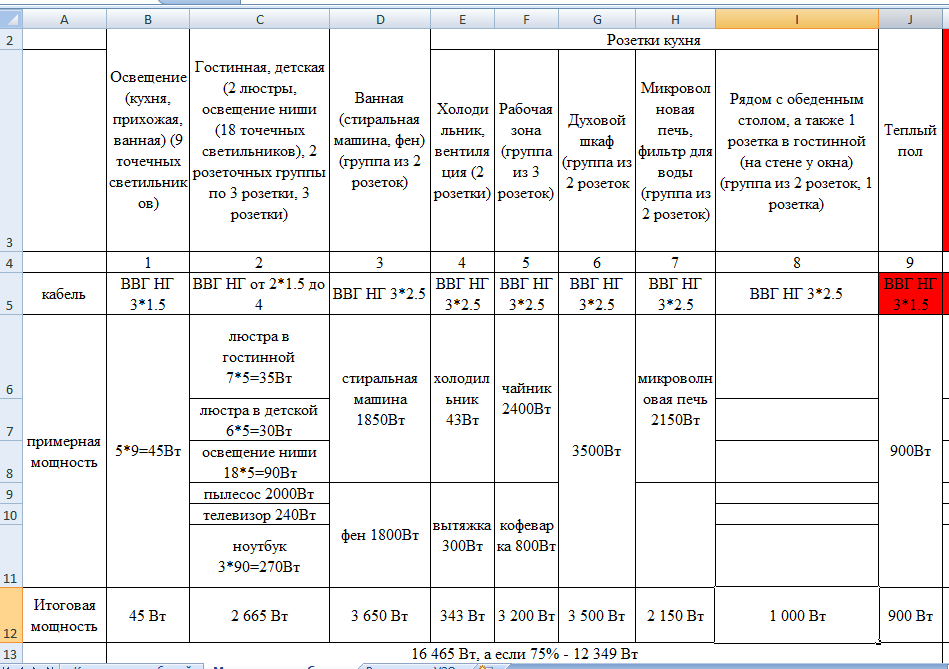949x669 pixels.
Task: Click the 'Рабочая зона' header cell
Action: 526,151
